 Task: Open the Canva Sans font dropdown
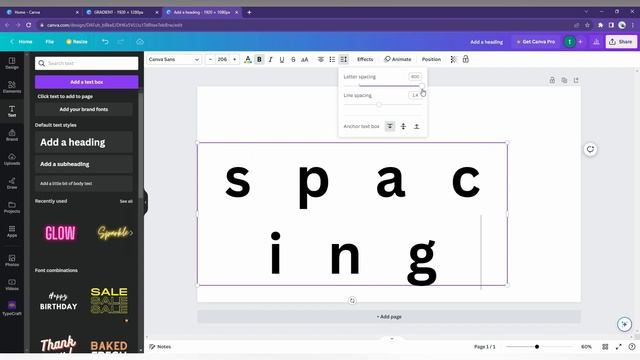174,60
